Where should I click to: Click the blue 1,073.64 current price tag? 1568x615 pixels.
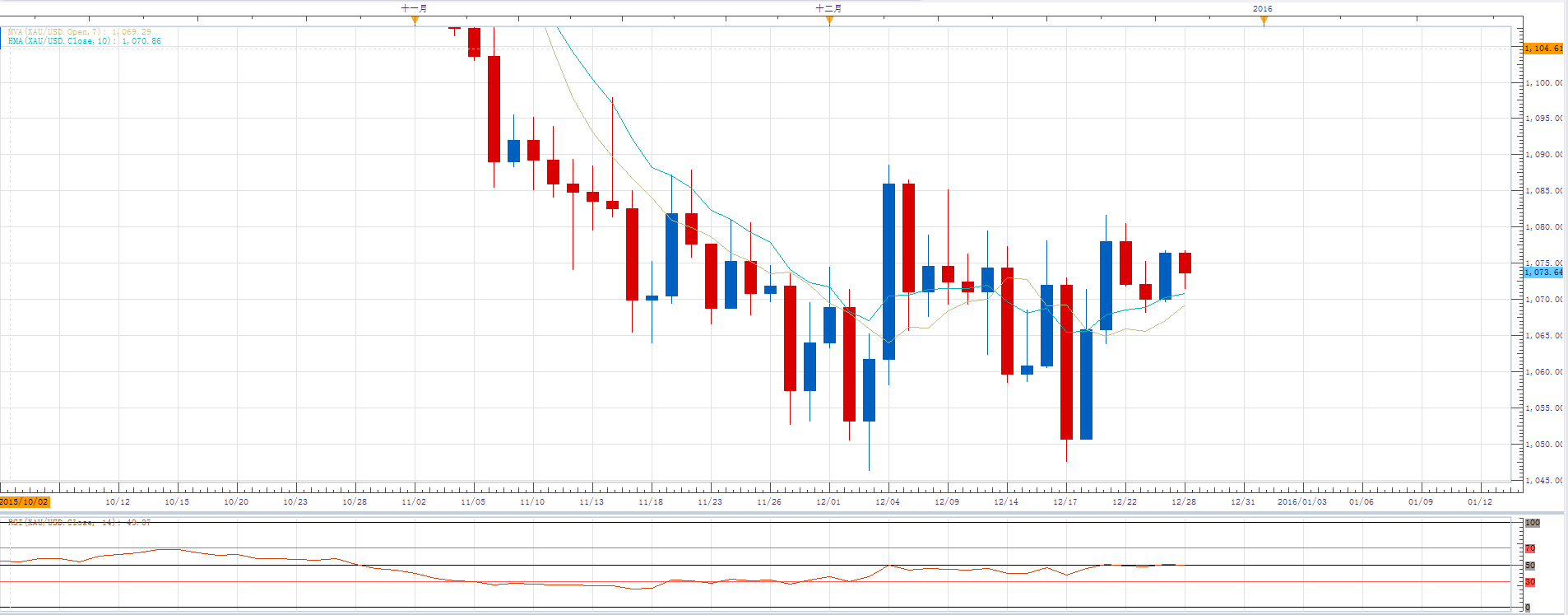tap(1542, 273)
